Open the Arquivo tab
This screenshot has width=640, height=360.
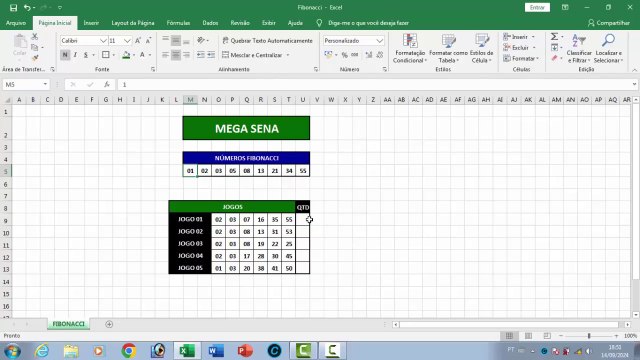point(16,23)
